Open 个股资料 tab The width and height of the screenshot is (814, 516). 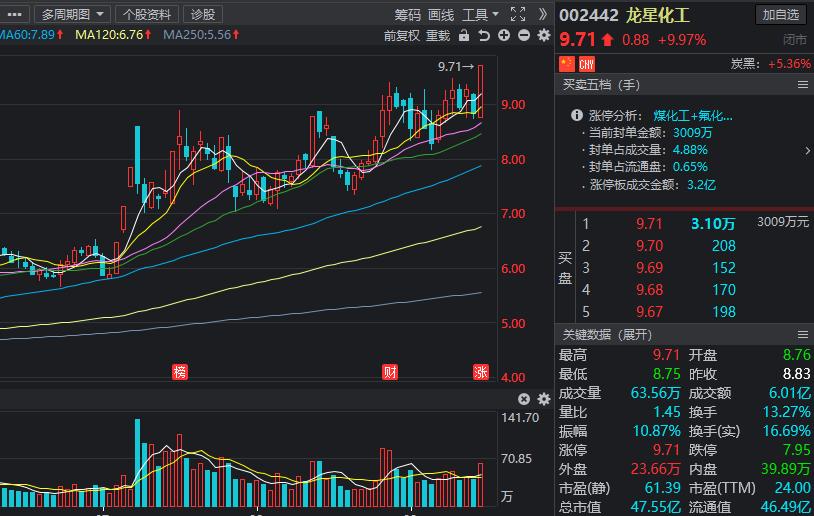pos(147,14)
